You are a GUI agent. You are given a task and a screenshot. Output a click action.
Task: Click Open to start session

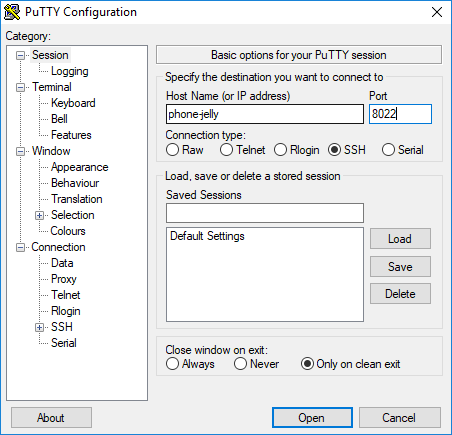point(312,417)
